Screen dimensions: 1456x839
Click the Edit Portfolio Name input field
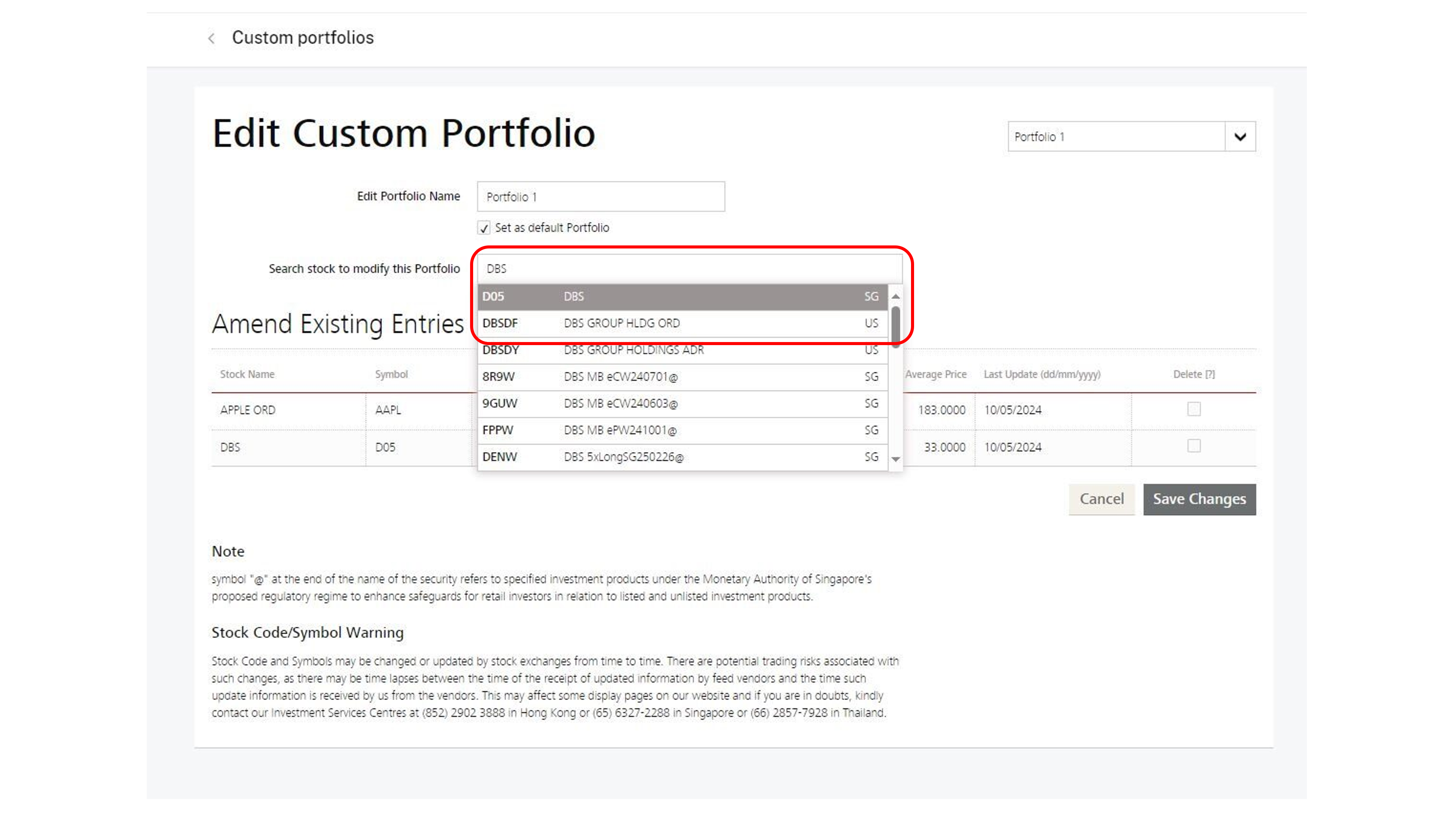(x=600, y=197)
